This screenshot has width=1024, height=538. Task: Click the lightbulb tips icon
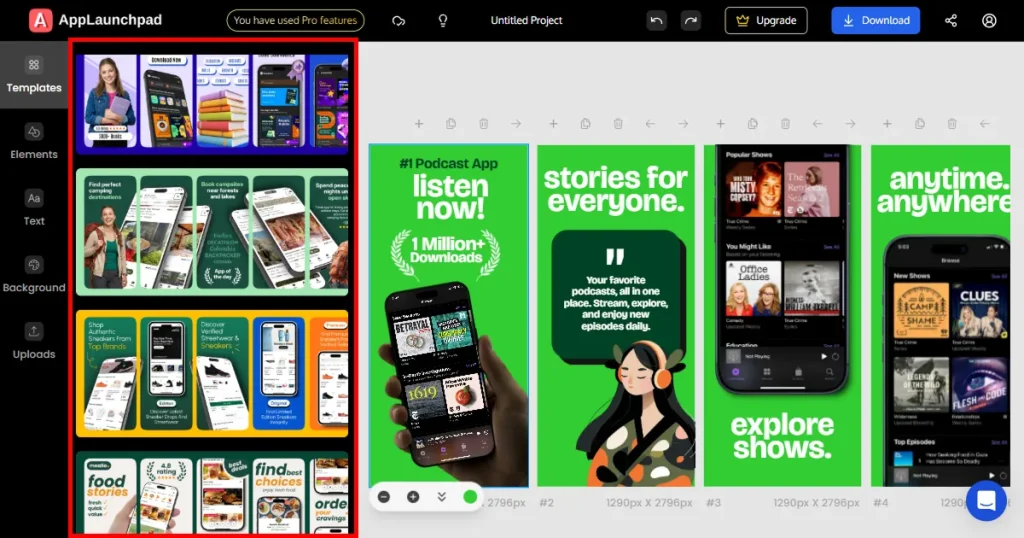pos(443,21)
